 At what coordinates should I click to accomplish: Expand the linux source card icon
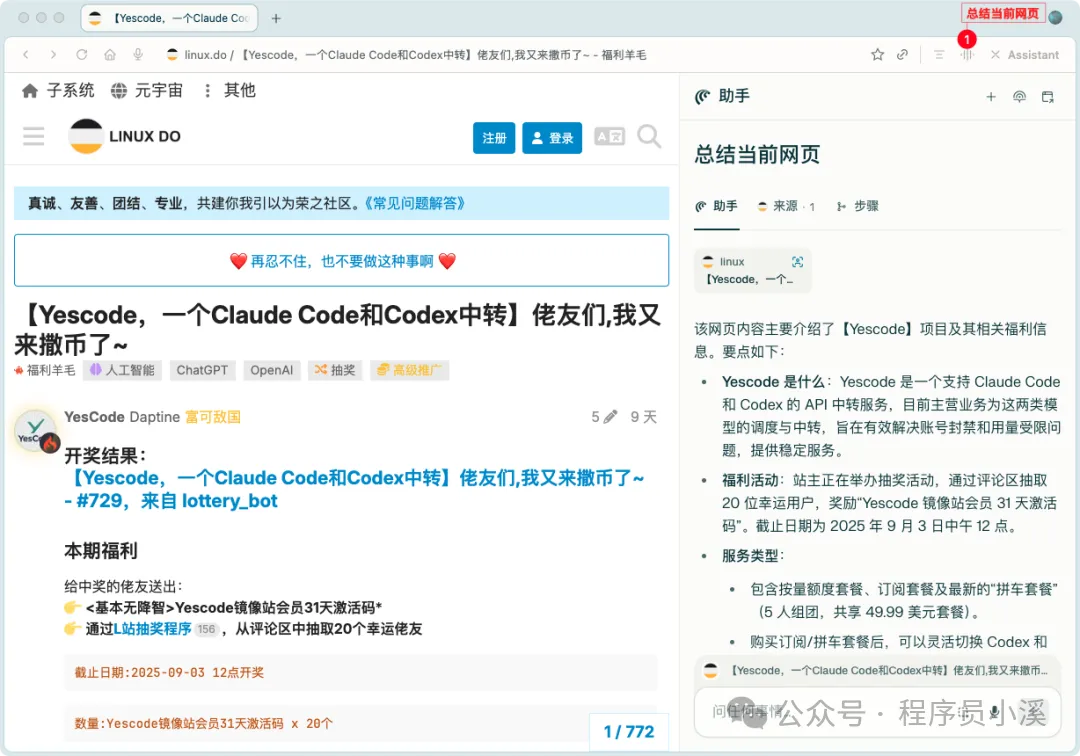[798, 262]
